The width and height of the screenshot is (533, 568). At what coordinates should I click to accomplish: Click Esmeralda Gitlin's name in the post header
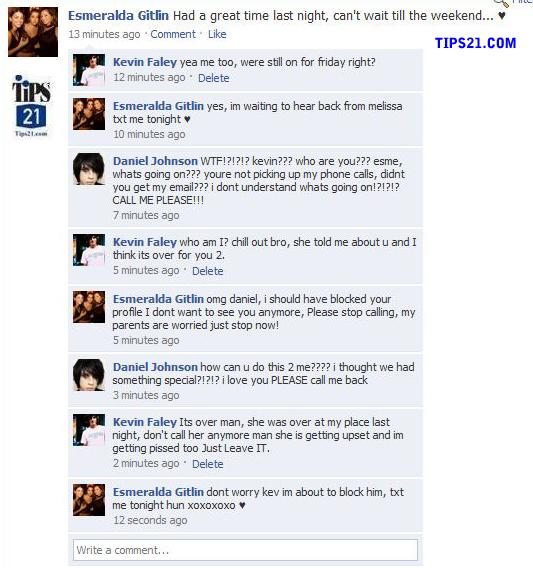tap(118, 16)
